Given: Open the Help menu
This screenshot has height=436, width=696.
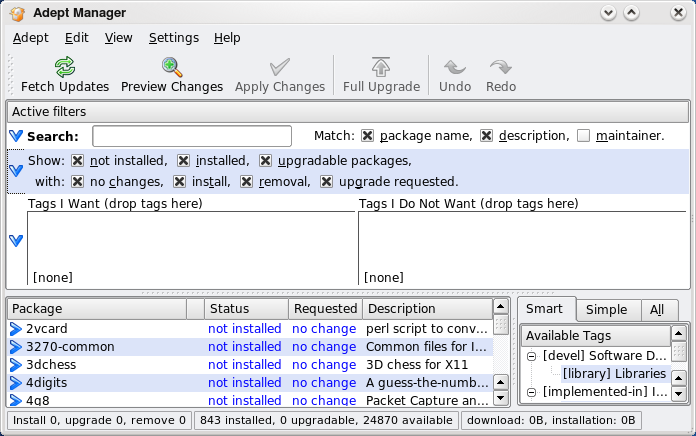Looking at the screenshot, I should point(227,38).
